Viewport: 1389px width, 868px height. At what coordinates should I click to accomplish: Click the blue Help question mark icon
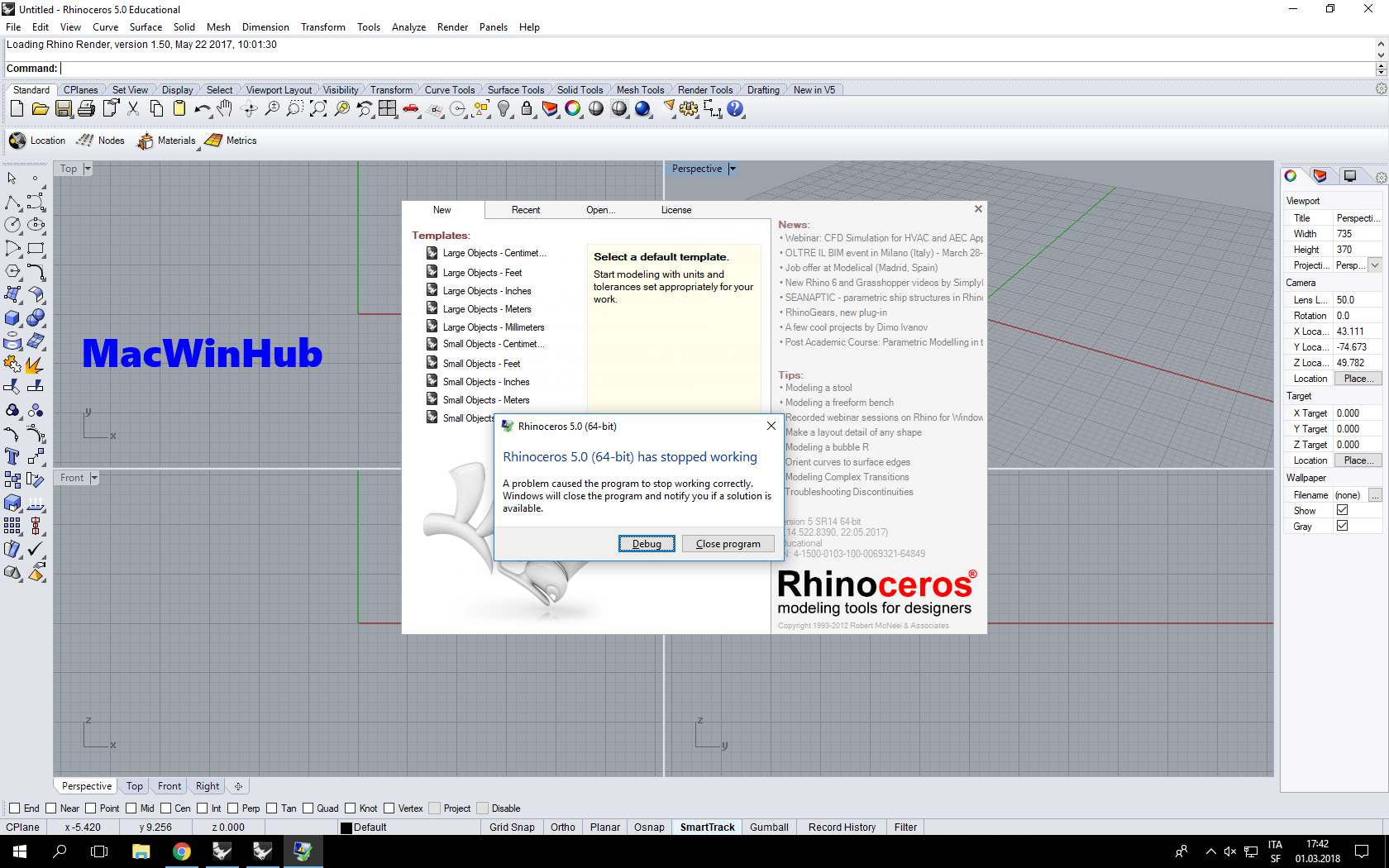click(735, 108)
